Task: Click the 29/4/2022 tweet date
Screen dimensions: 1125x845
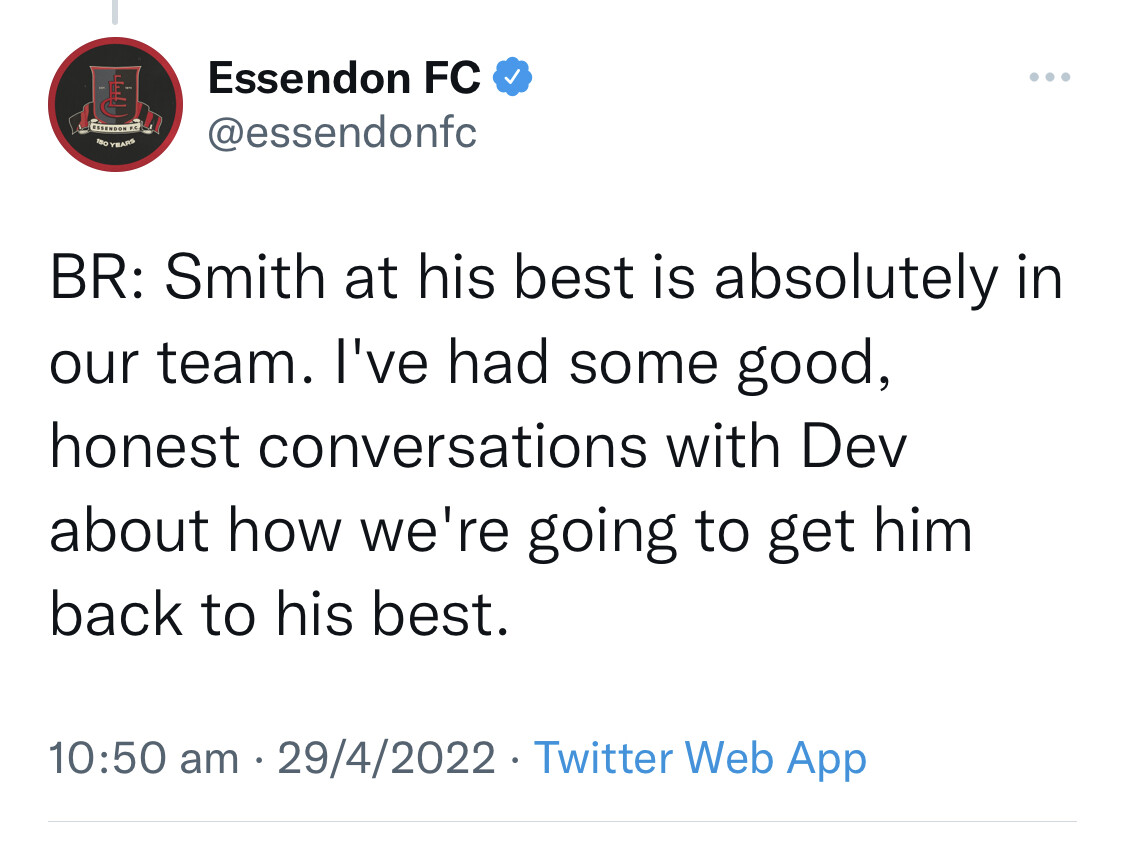Action: tap(386, 758)
